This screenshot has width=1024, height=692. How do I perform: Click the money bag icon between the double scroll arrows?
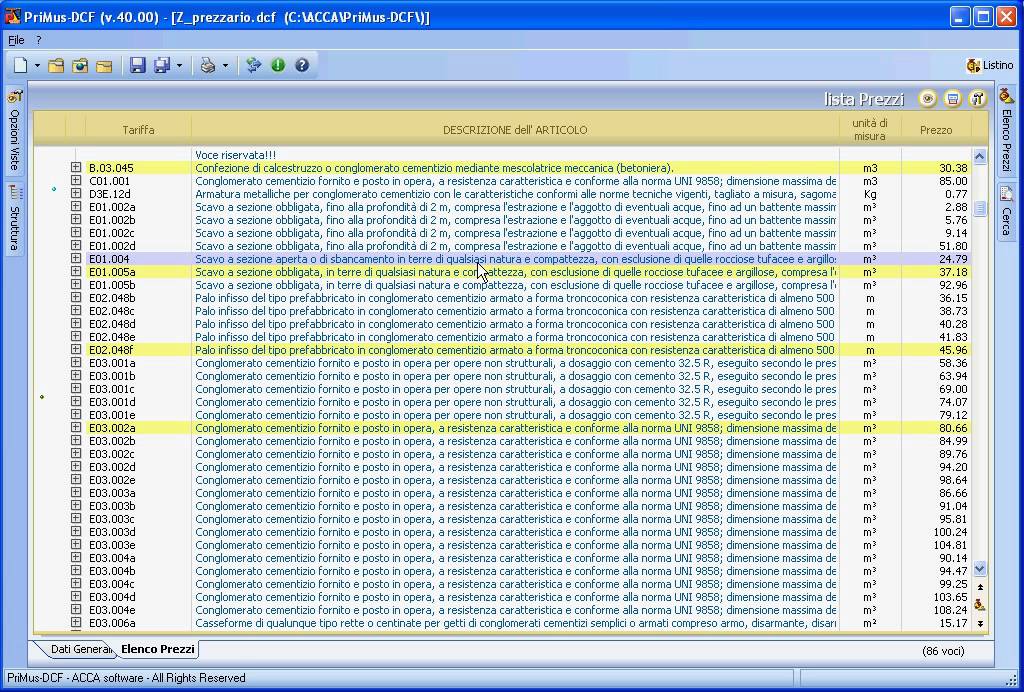(x=980, y=605)
